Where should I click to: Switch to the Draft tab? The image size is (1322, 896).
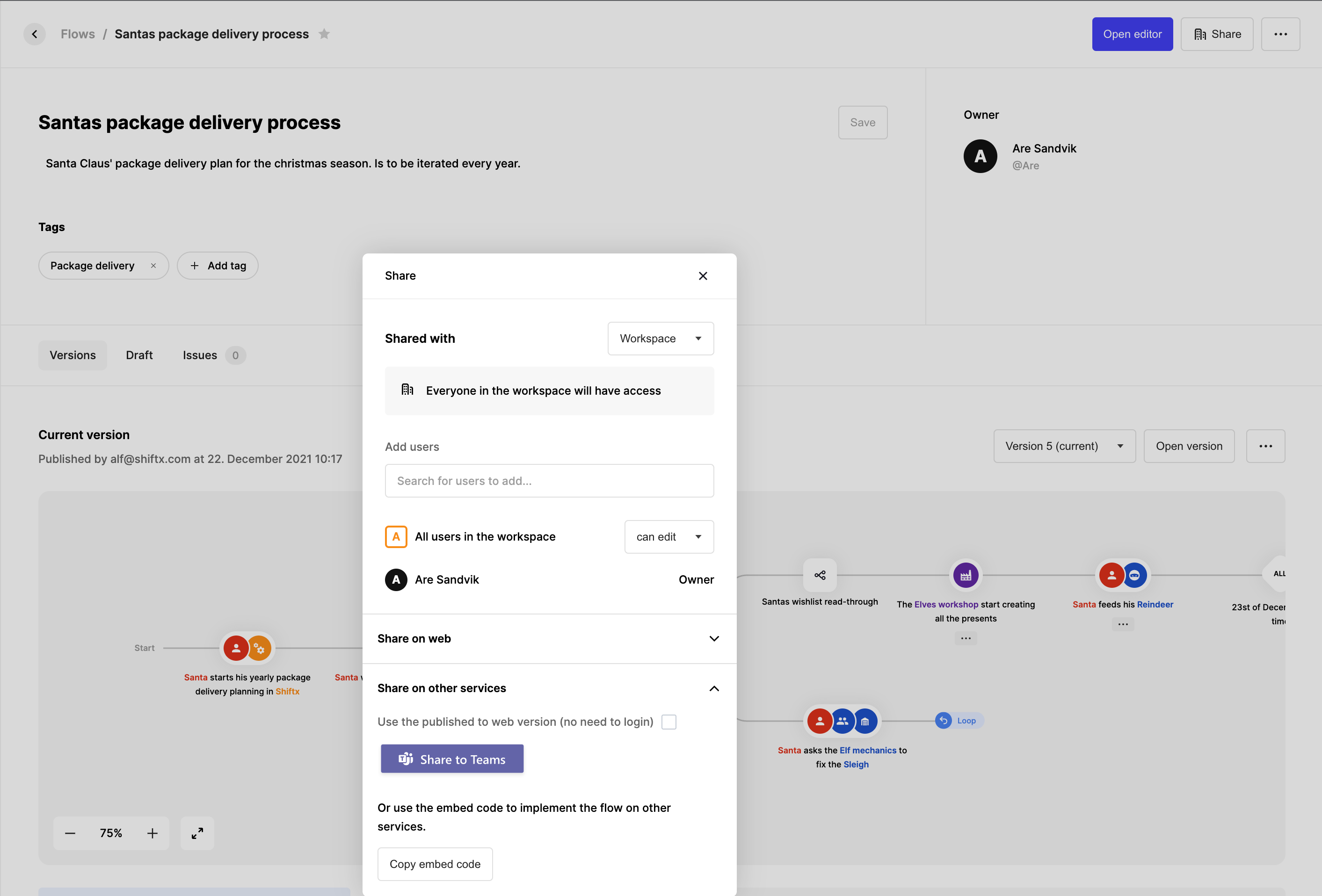(x=139, y=355)
